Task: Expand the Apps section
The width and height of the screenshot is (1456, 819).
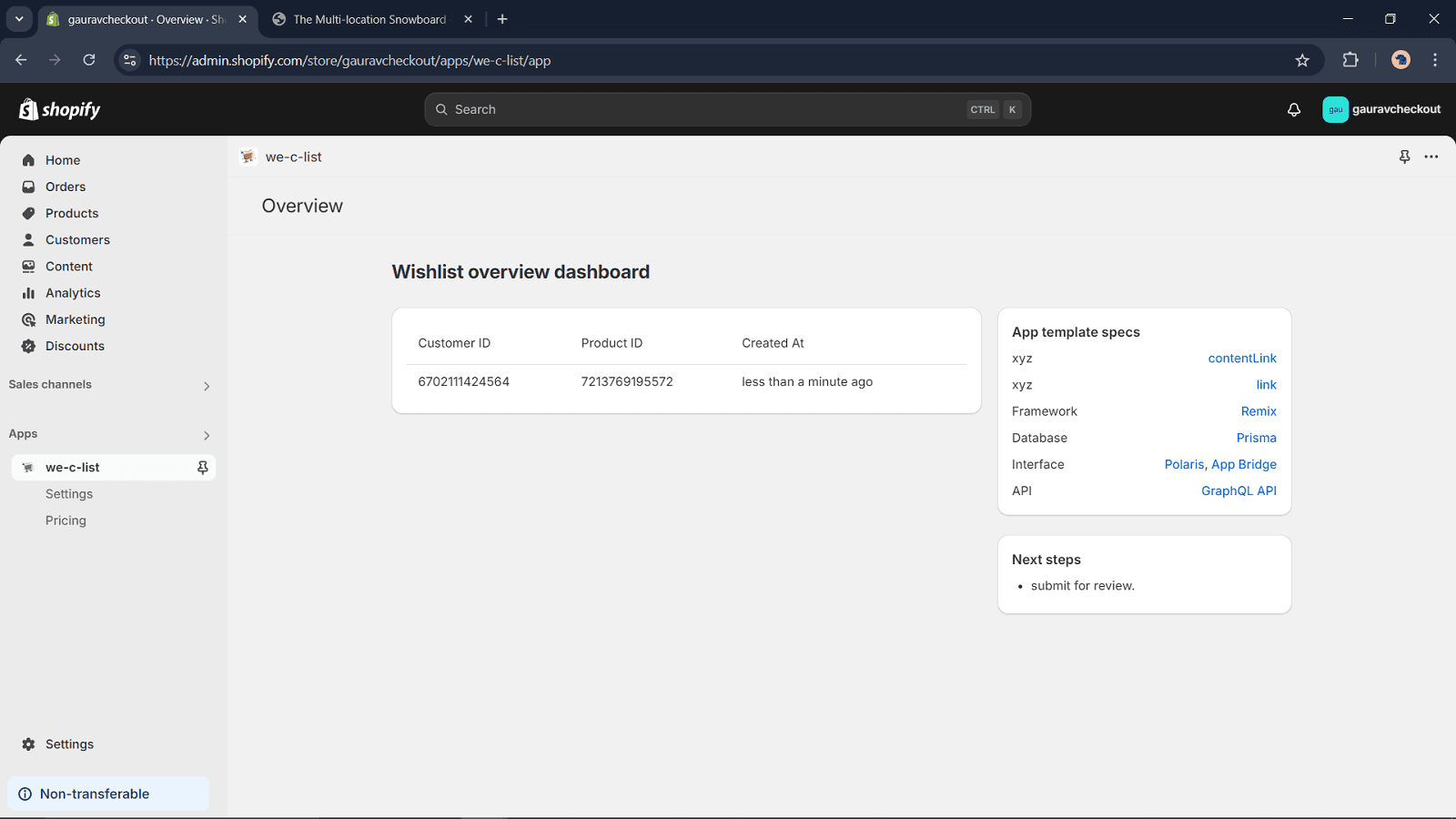Action: click(x=207, y=435)
